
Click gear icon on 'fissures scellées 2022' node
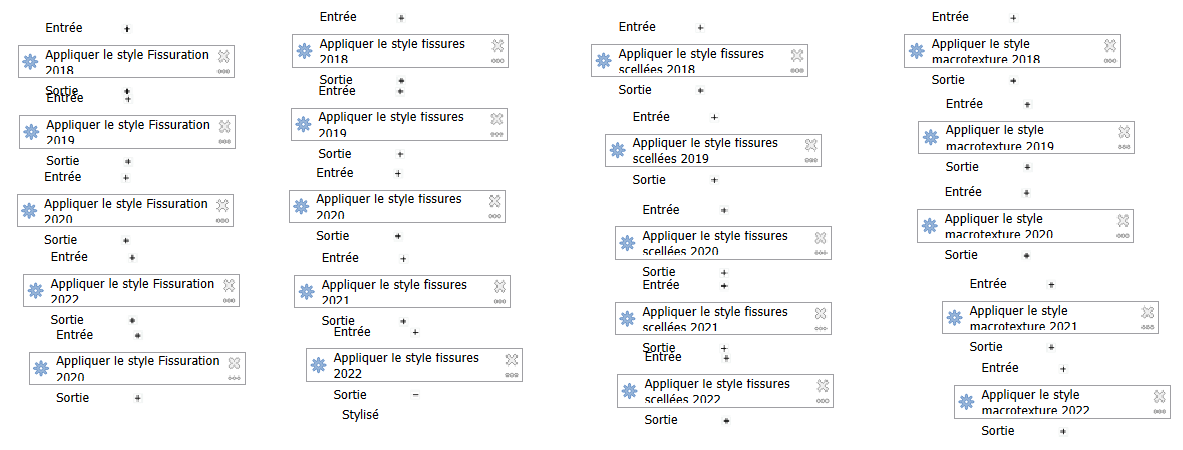point(629,390)
